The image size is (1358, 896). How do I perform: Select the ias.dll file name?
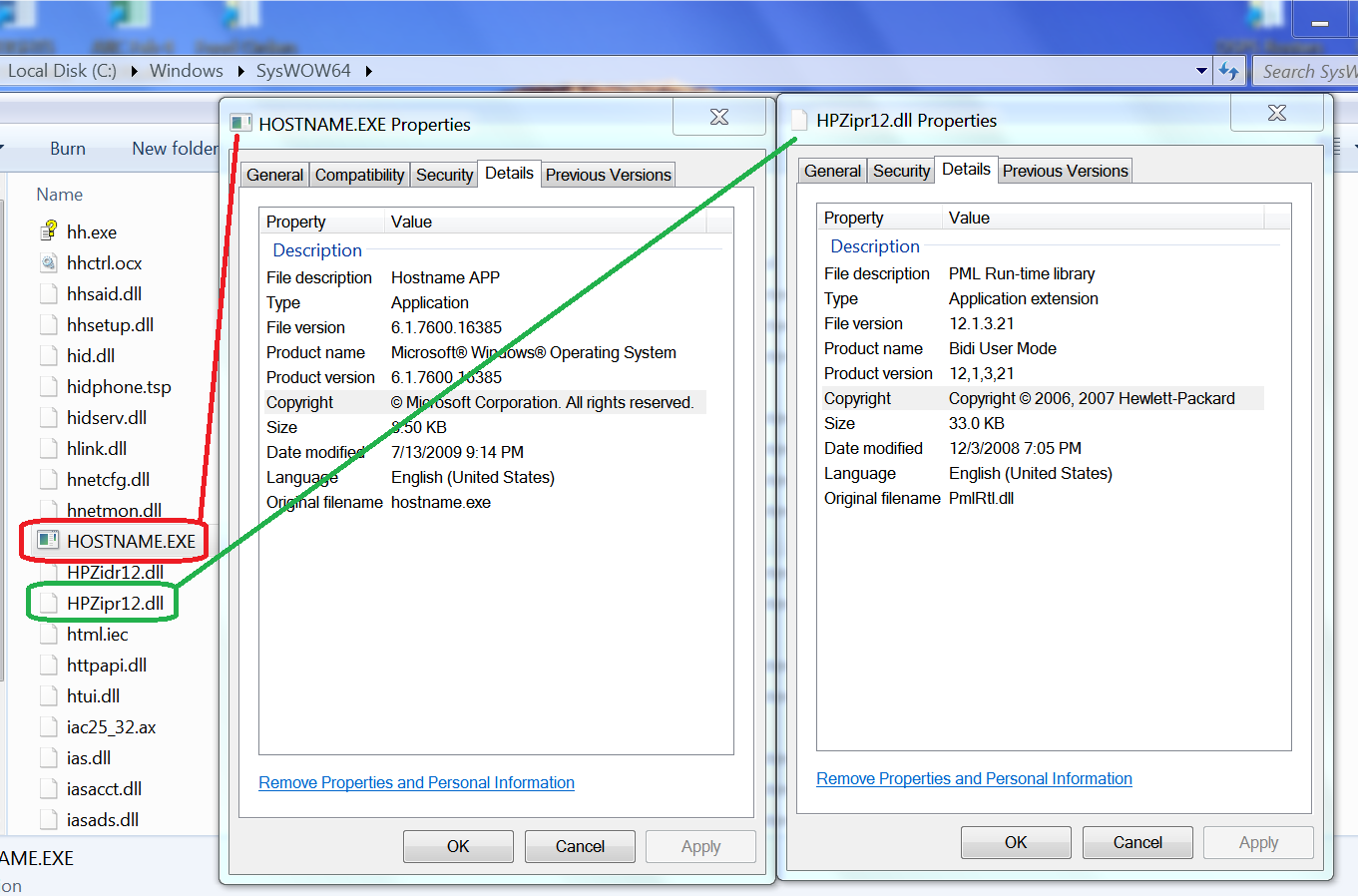point(89,757)
